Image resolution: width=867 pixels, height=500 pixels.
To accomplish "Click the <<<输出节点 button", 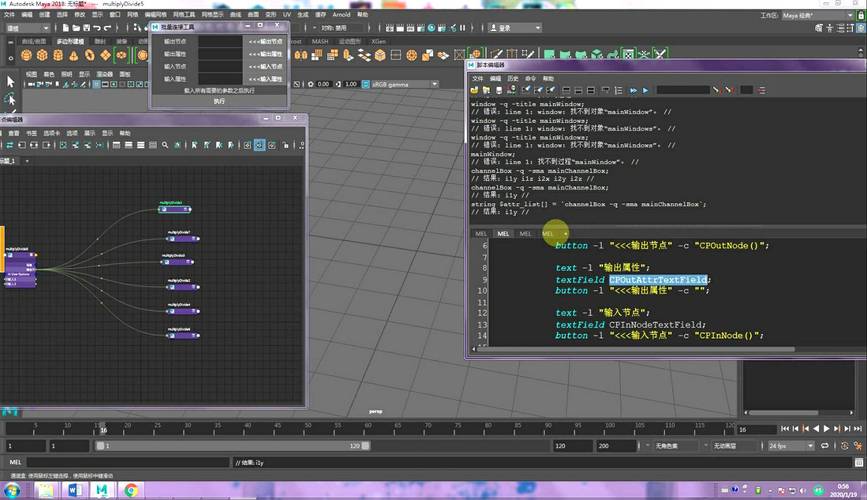I will click(265, 42).
